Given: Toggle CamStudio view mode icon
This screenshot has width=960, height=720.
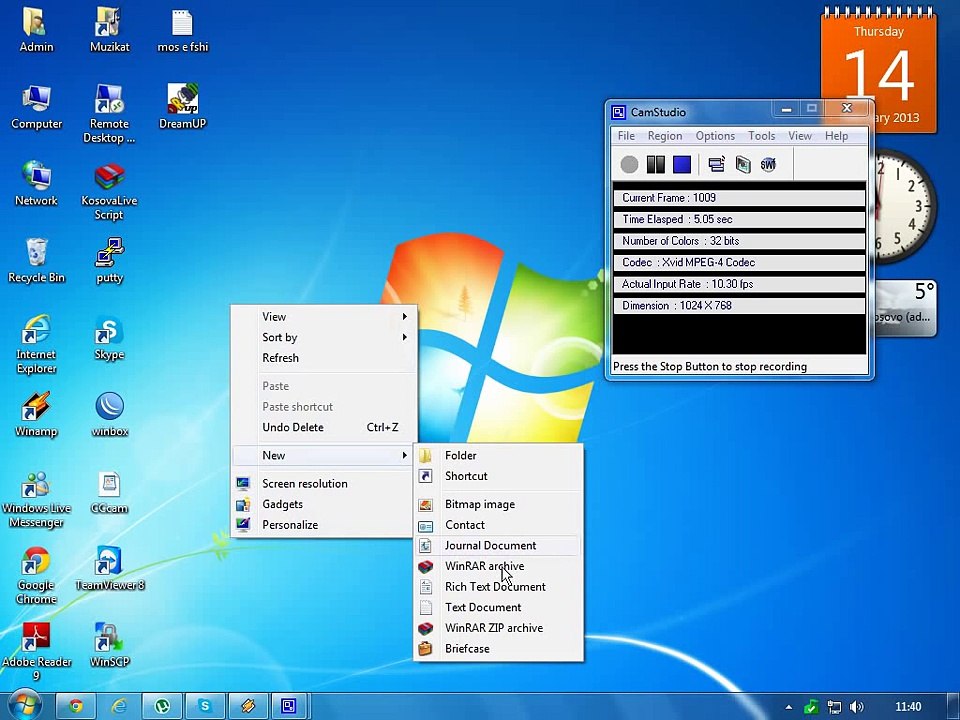Looking at the screenshot, I should [x=716, y=164].
